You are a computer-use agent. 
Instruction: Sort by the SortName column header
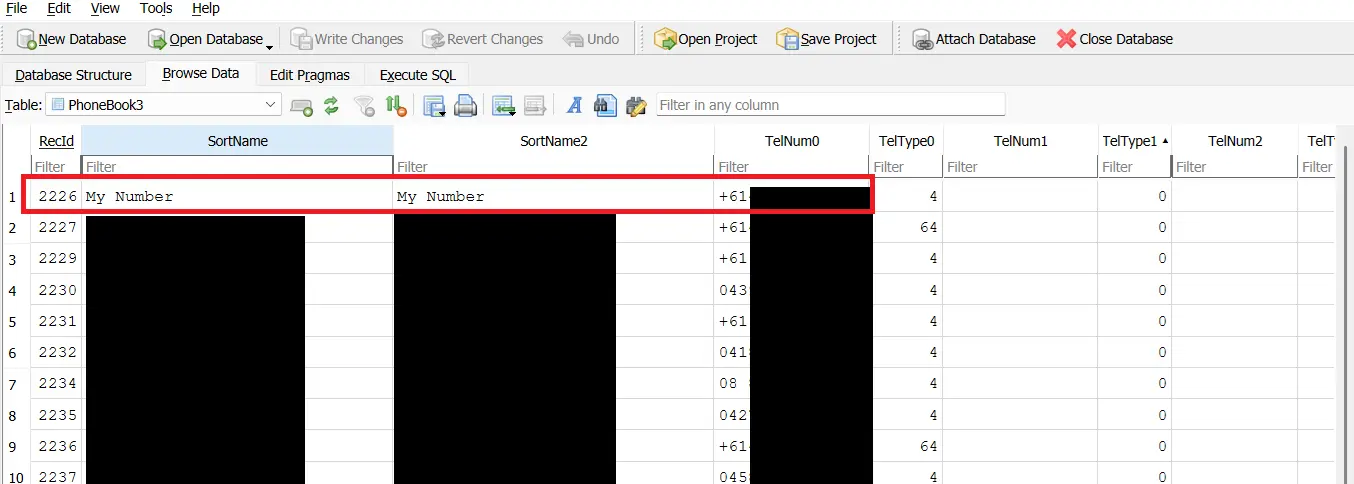[x=237, y=141]
